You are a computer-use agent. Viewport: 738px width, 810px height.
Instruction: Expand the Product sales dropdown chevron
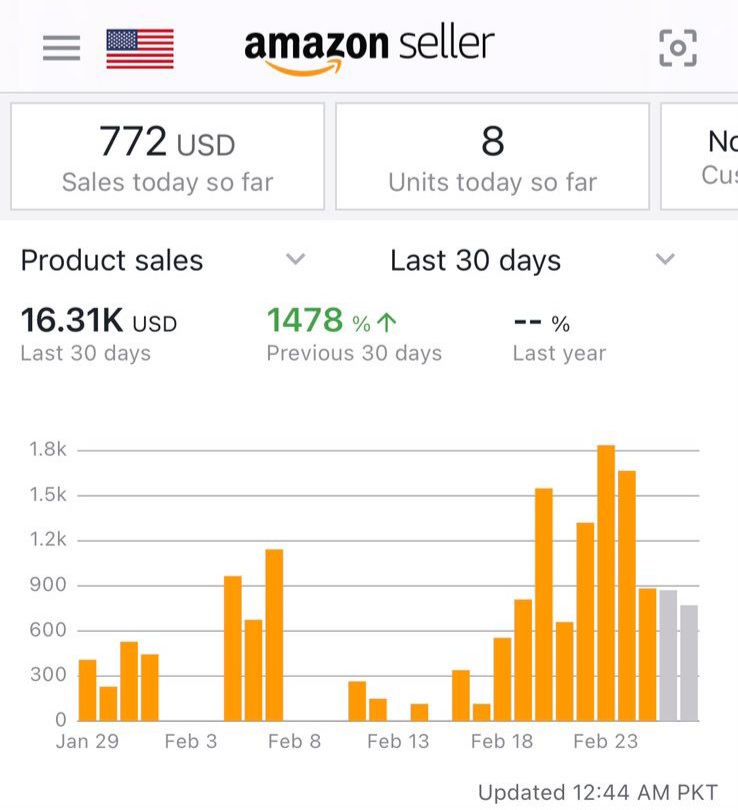(x=295, y=260)
